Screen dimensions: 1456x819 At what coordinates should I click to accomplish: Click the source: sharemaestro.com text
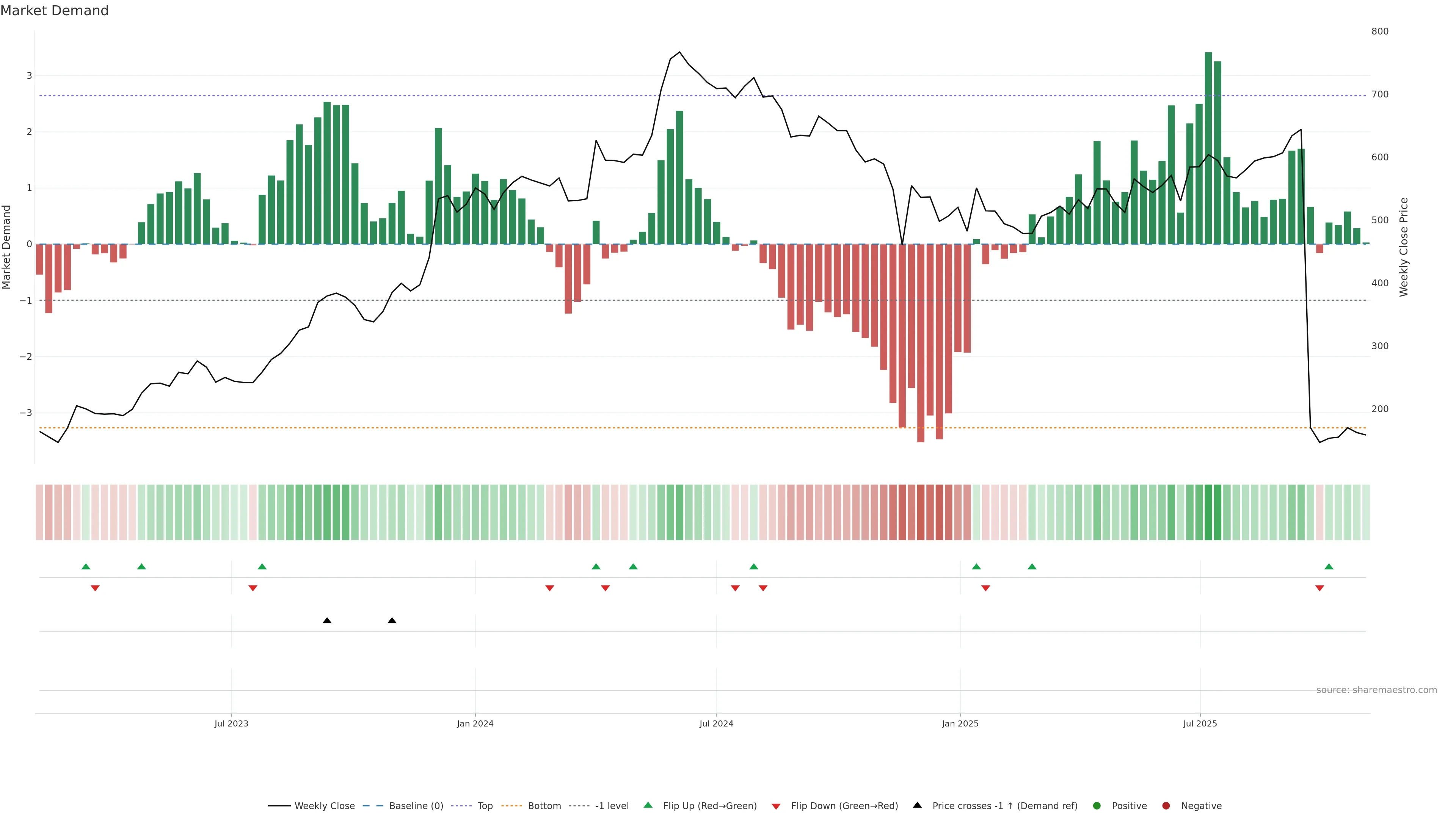[x=1376, y=690]
